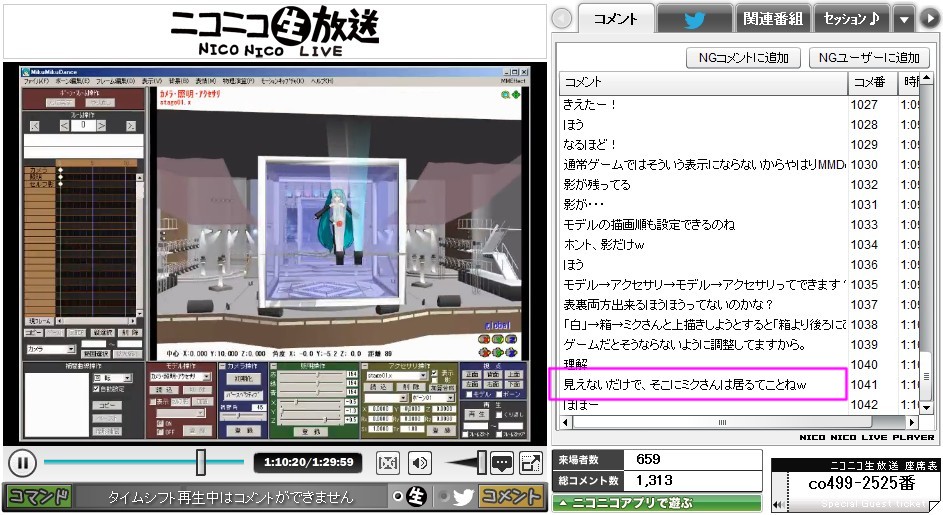Switch to the コメント tab
Image resolution: width=943 pixels, height=515 pixels.
tap(615, 19)
